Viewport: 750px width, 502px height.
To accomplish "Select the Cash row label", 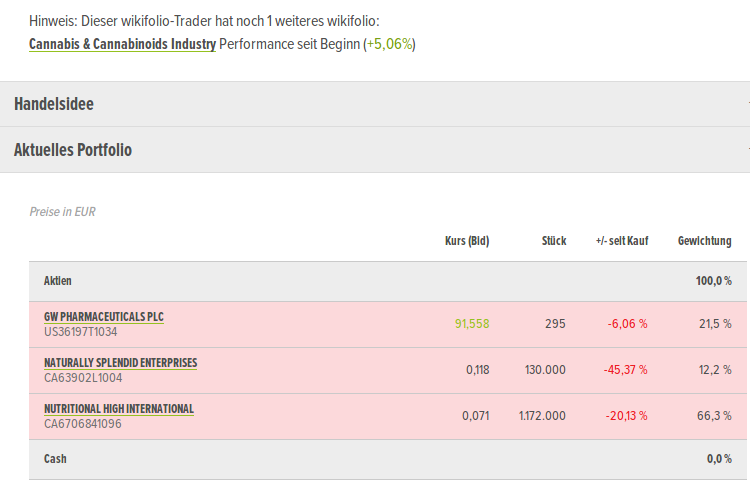I will (56, 459).
